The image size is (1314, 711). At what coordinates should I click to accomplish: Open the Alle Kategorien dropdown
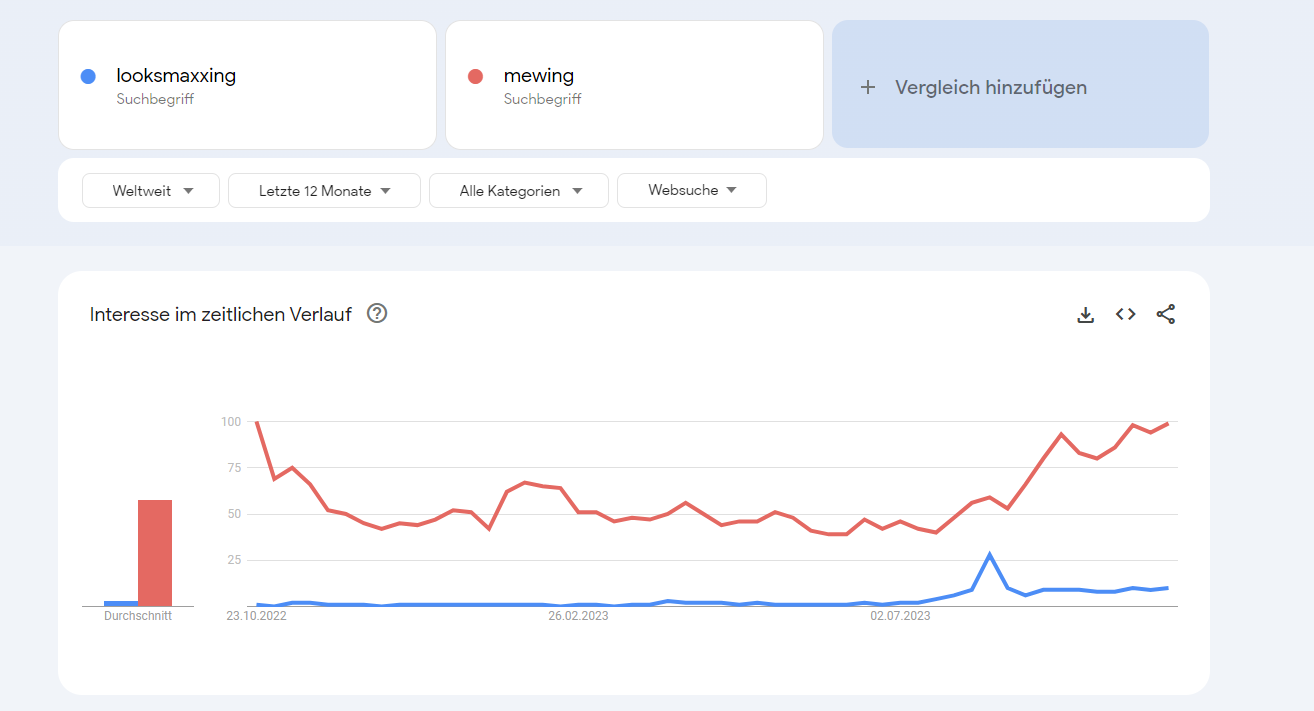519,190
